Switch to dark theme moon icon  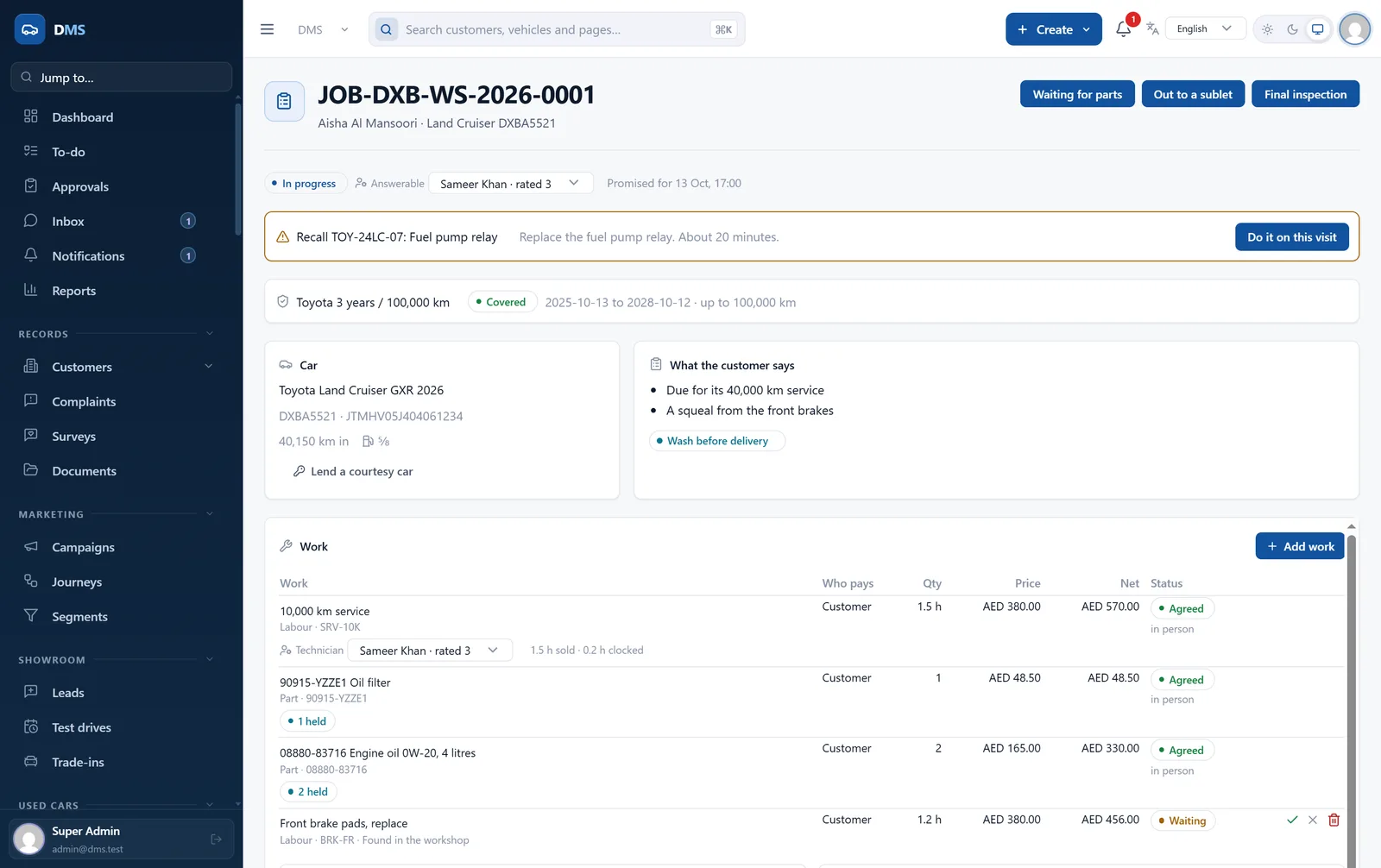point(1292,29)
